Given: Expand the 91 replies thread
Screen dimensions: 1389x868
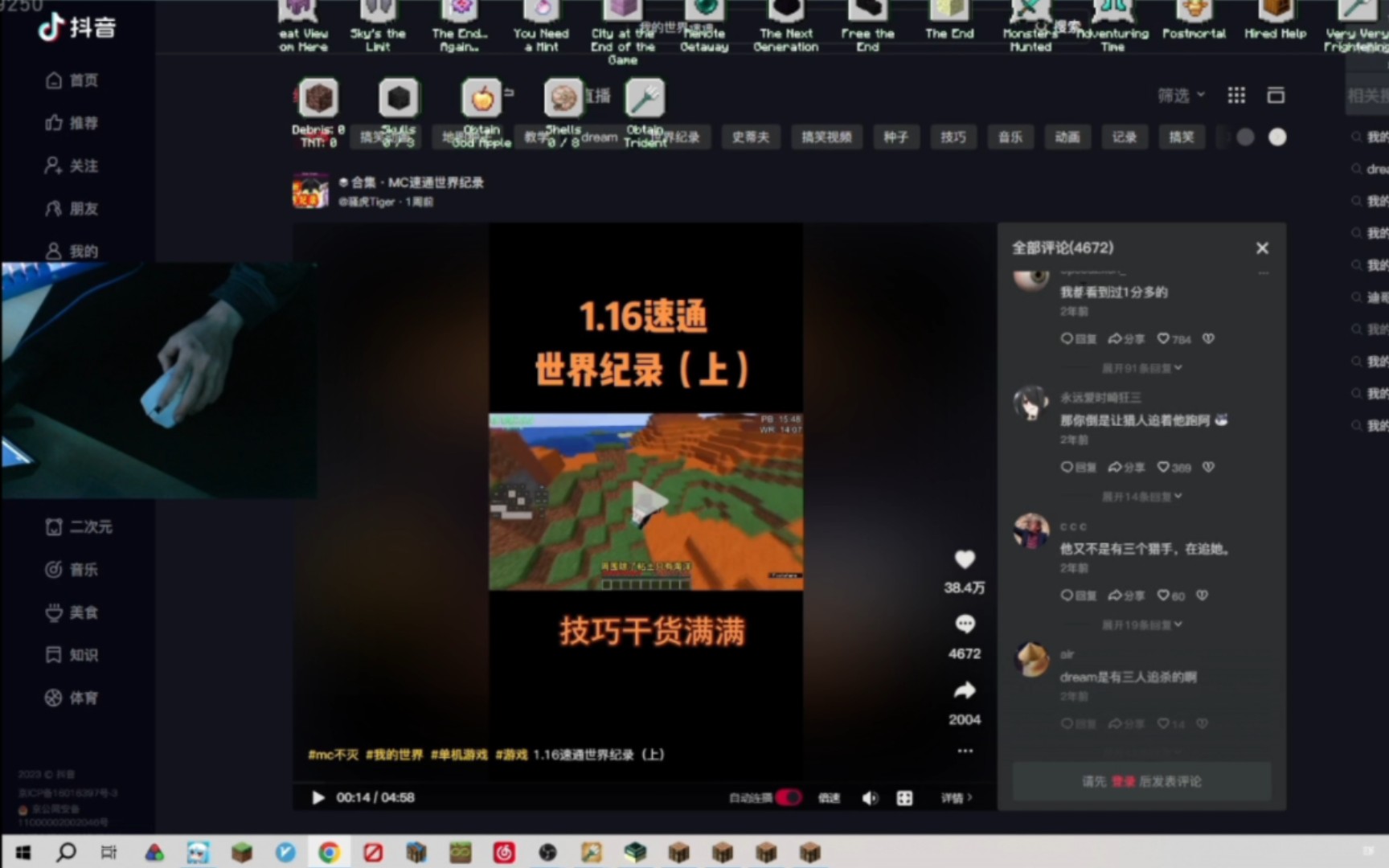Looking at the screenshot, I should [1141, 368].
